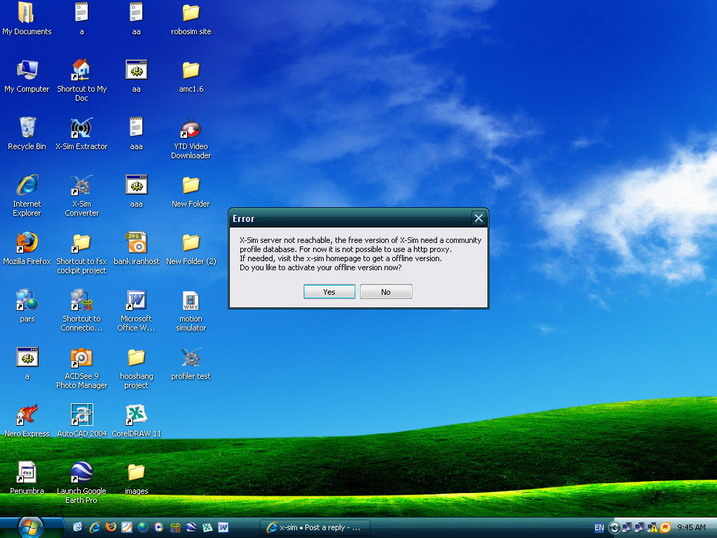The height and width of the screenshot is (538, 717).
Task: Select the profiler test shortcut icon
Action: click(x=190, y=358)
